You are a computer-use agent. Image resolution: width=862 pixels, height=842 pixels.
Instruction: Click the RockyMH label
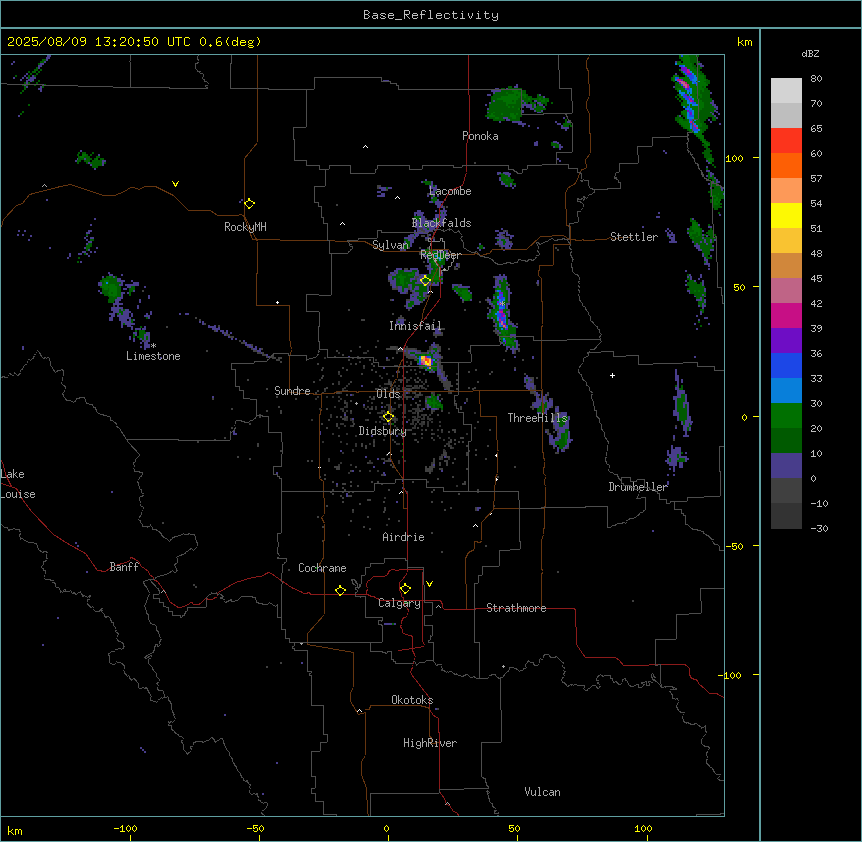pos(245,227)
